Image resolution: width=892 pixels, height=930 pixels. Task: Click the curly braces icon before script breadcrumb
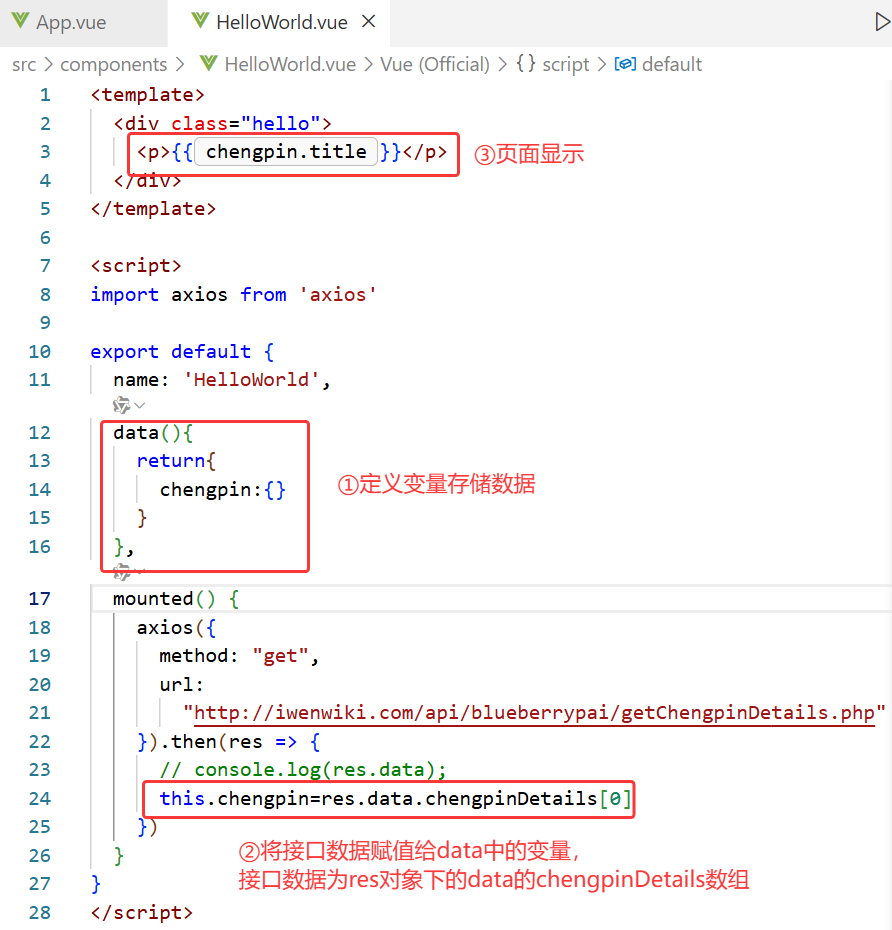pos(525,63)
